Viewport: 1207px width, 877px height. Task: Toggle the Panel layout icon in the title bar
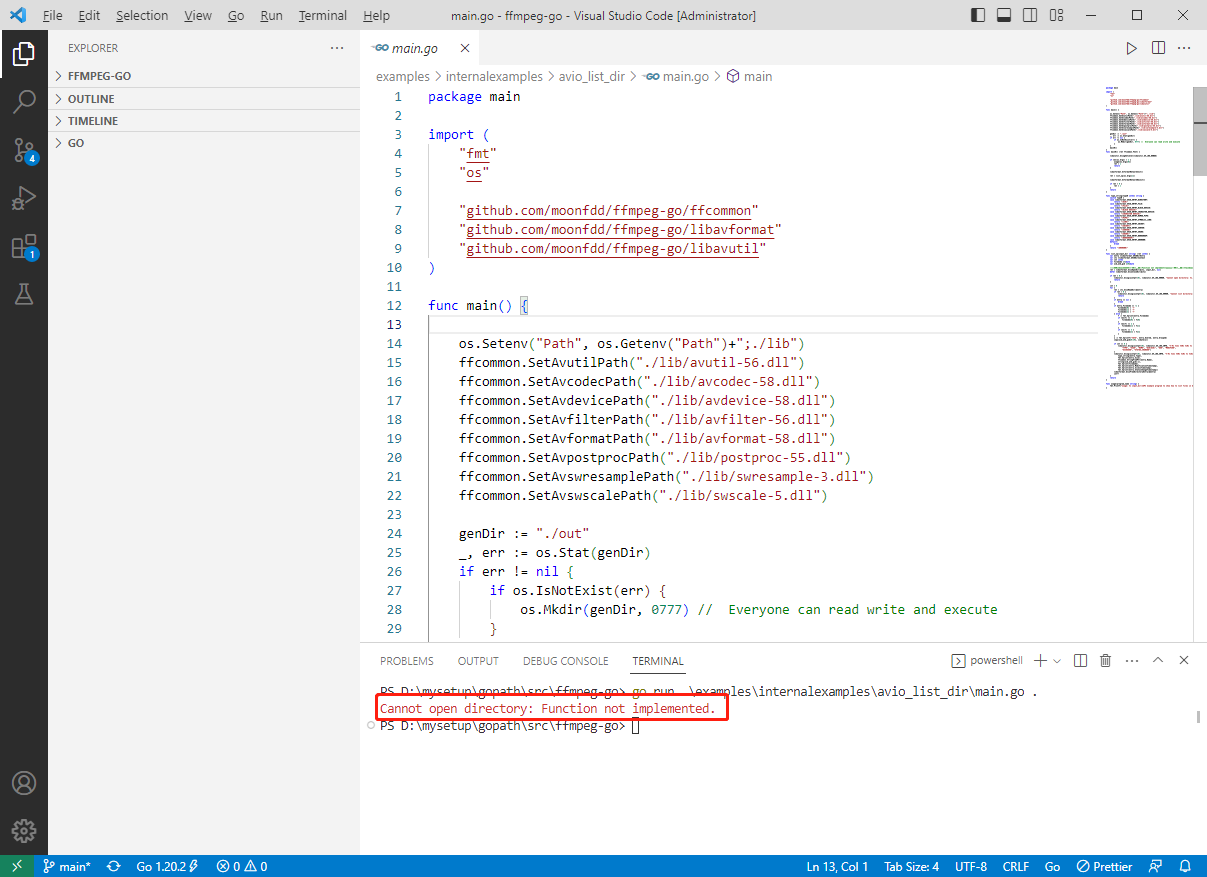click(1002, 16)
